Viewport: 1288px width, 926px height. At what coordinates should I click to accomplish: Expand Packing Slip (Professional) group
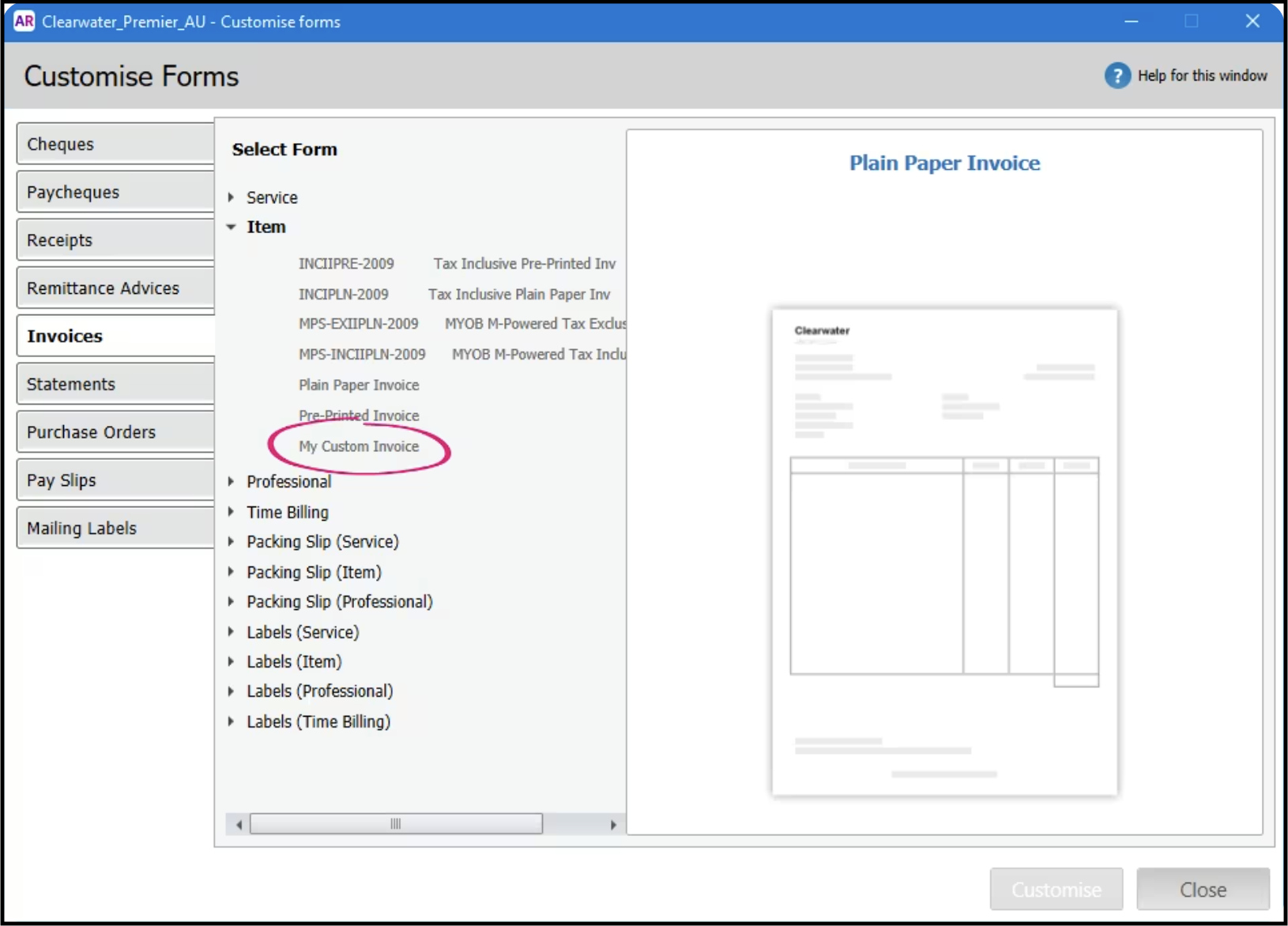[x=231, y=601]
